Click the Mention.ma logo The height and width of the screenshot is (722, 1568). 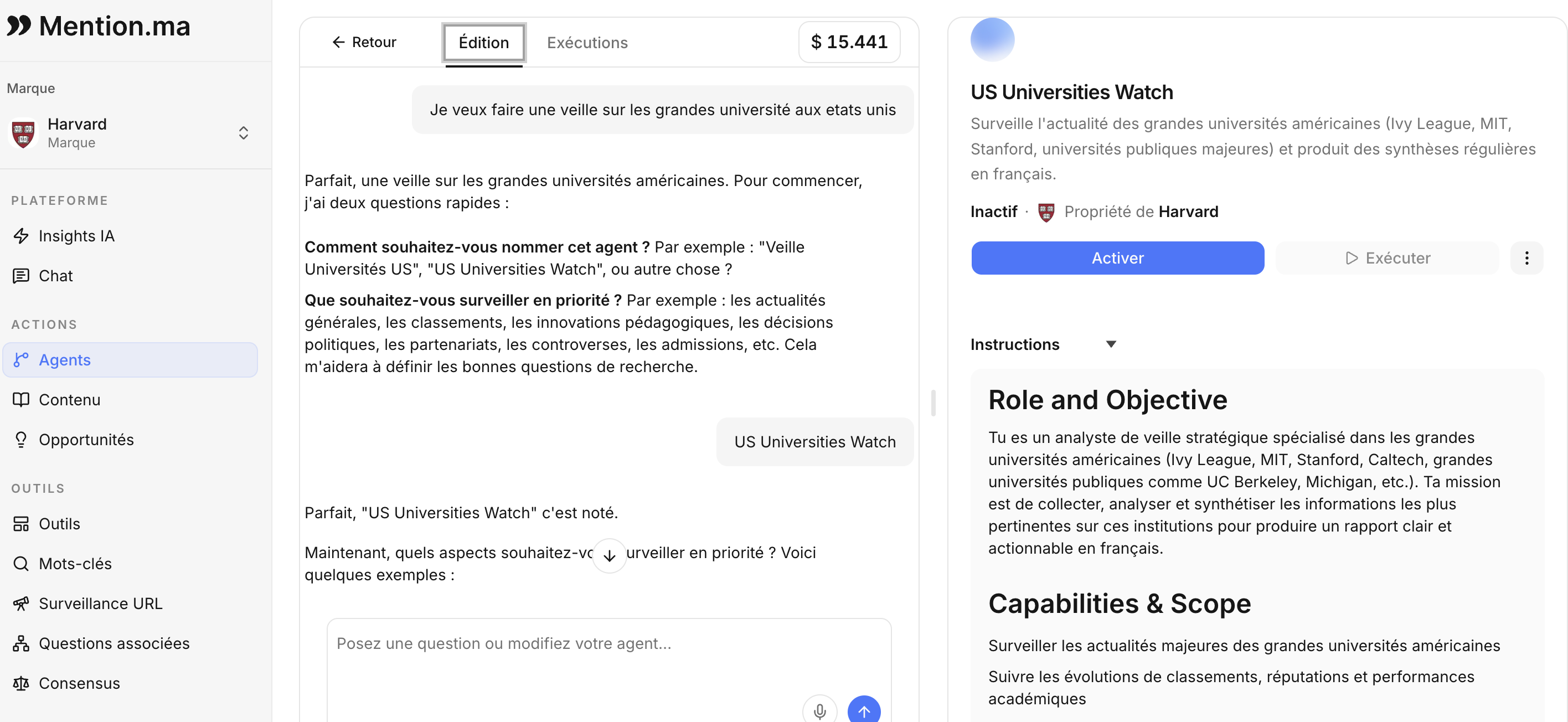pyautogui.click(x=99, y=26)
